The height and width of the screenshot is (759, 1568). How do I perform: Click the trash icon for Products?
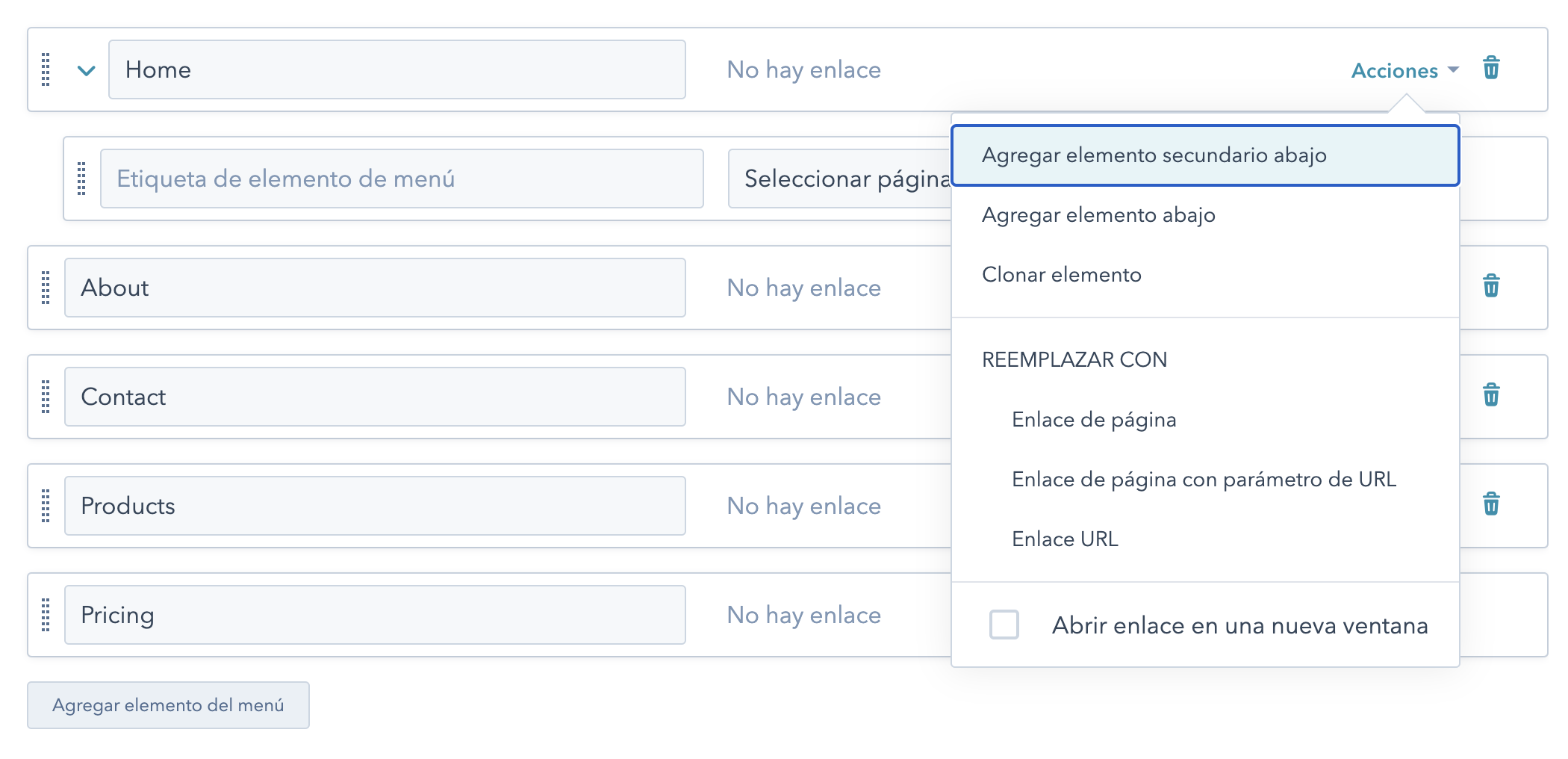(x=1492, y=506)
